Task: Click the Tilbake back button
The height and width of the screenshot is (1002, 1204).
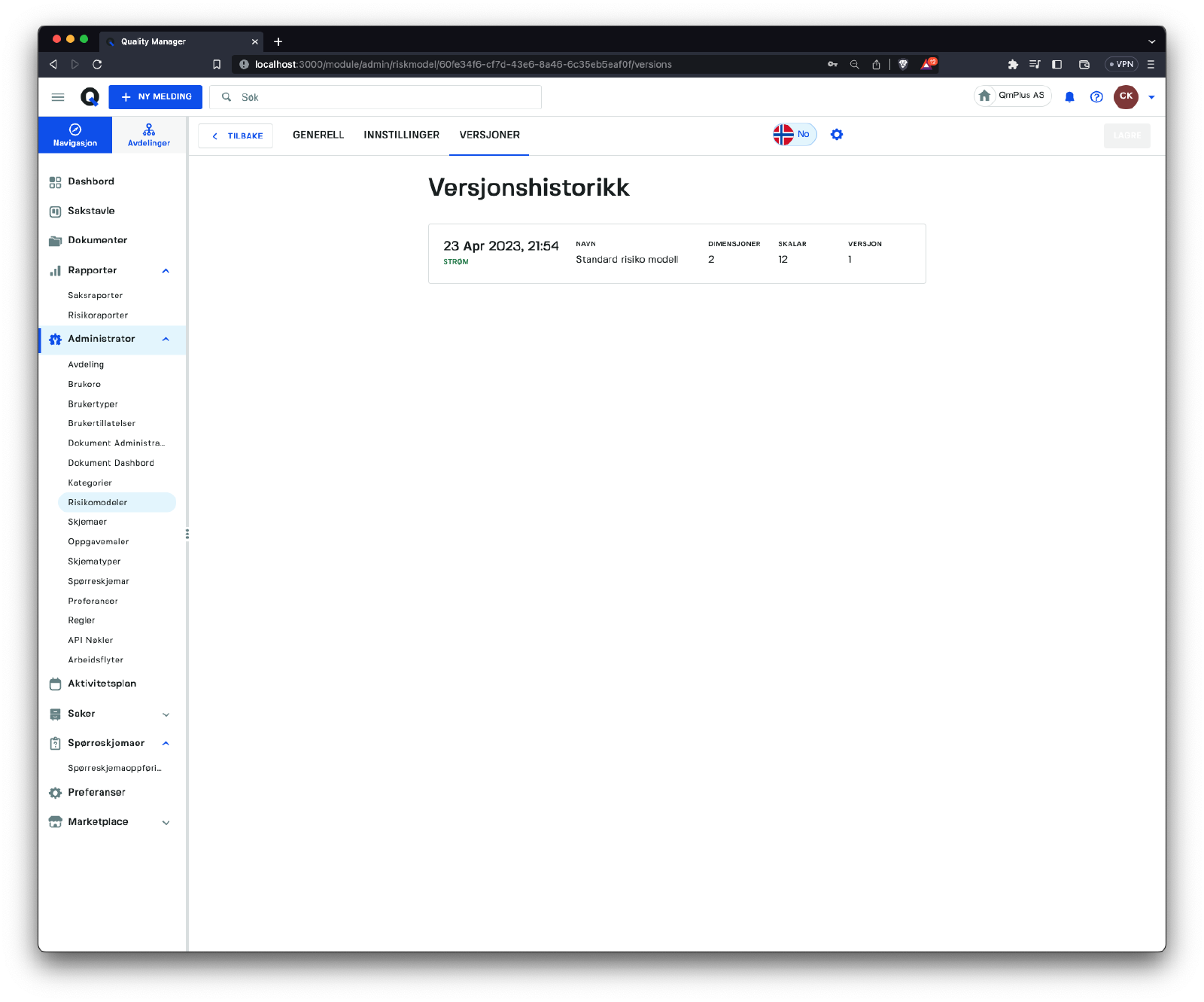Action: click(x=236, y=136)
